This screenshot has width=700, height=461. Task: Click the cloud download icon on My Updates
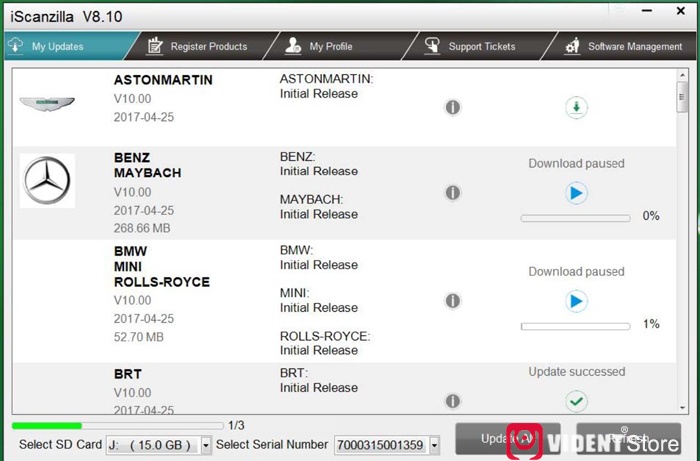click(x=16, y=46)
